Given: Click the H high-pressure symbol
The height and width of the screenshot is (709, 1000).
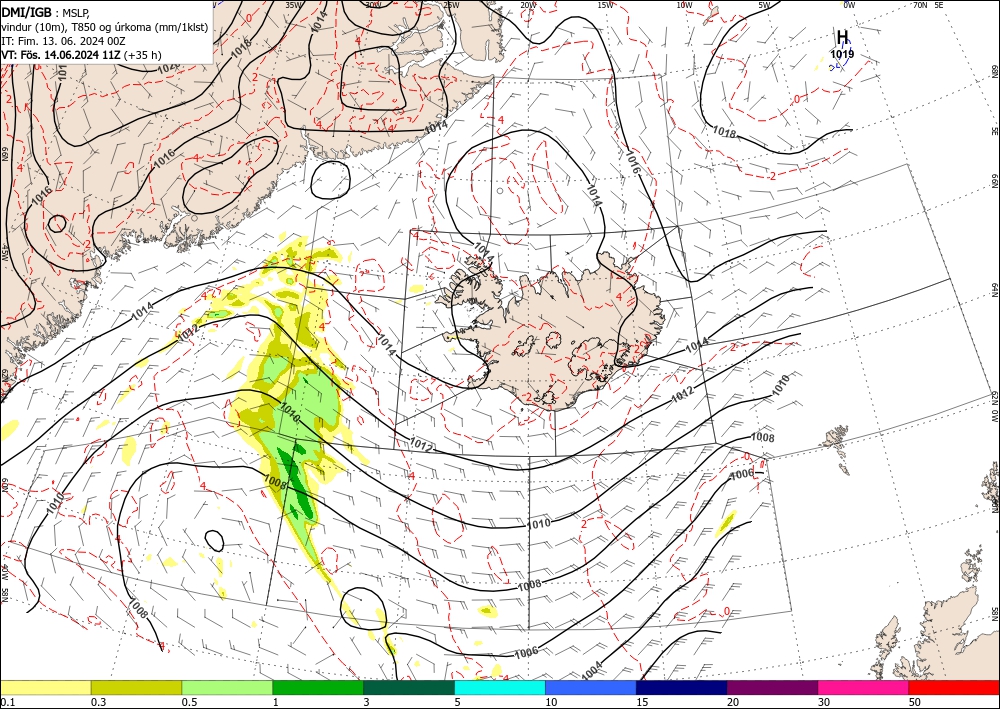Looking at the screenshot, I should tap(842, 37).
